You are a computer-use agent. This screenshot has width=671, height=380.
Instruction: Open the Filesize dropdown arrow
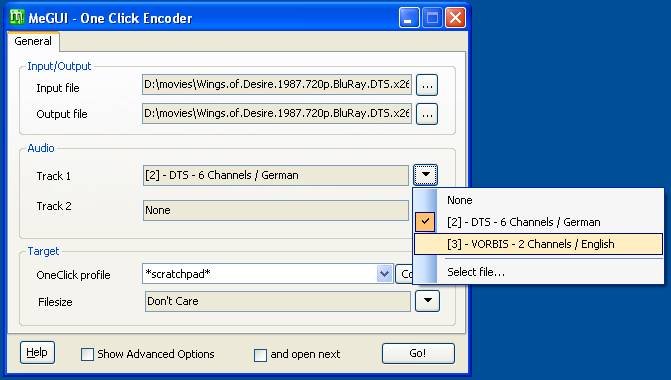click(428, 301)
